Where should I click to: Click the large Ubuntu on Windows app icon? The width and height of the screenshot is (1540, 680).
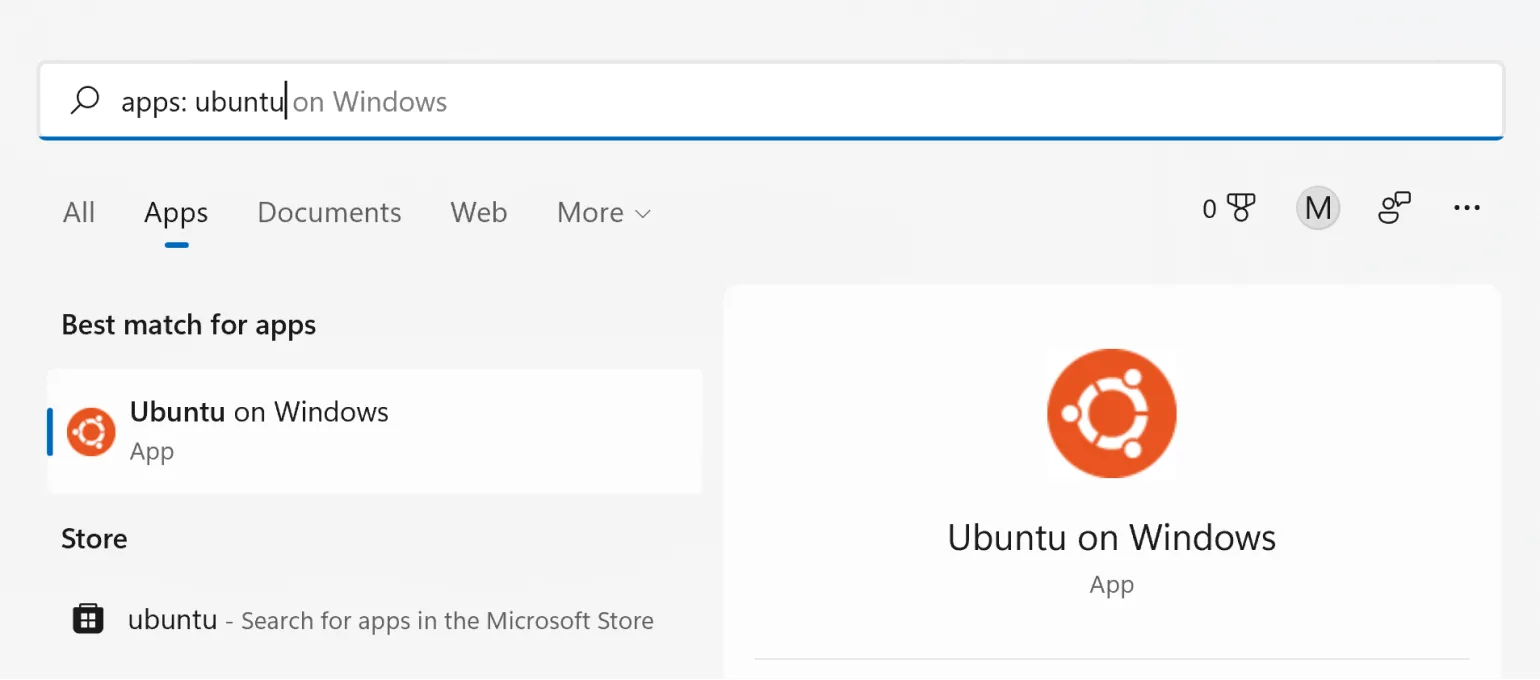point(1111,413)
